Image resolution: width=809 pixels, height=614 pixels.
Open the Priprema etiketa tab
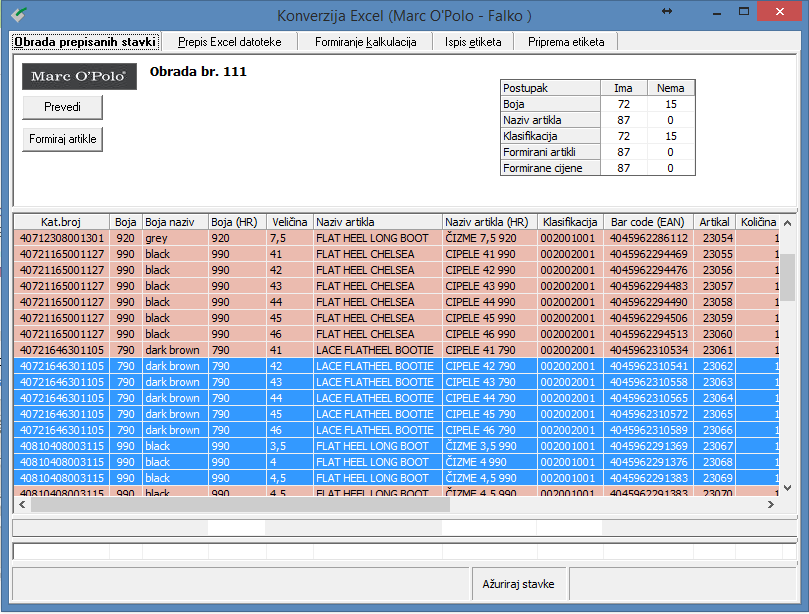566,42
